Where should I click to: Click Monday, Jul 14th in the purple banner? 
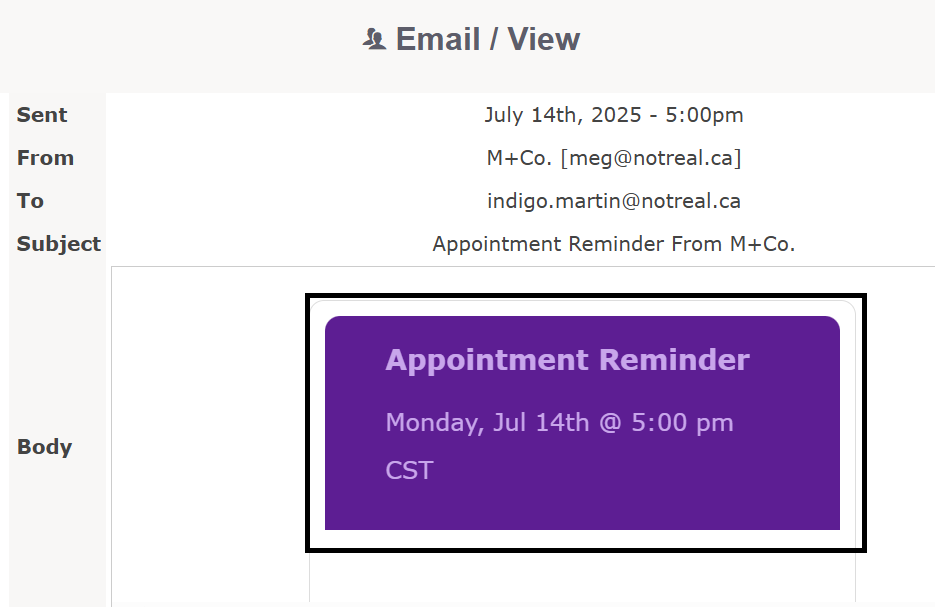pos(487,423)
